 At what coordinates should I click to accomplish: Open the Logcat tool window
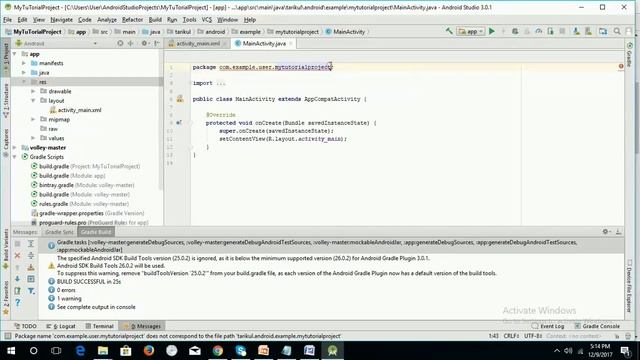tap(60, 326)
